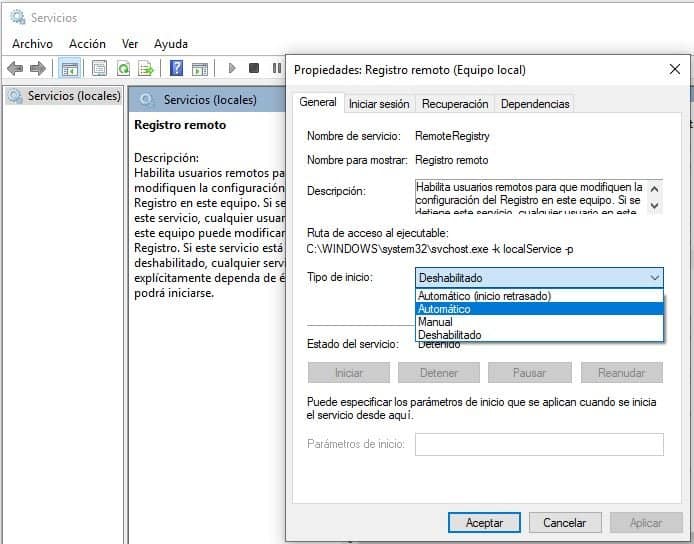Click the Iniciar service button
The width and height of the screenshot is (694, 544).
(x=349, y=373)
